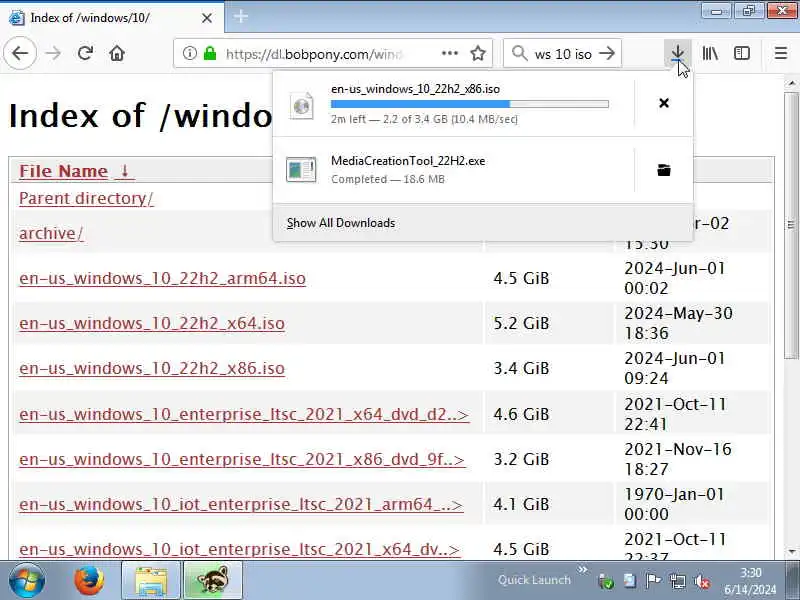The height and width of the screenshot is (600, 800).
Task: Click the vertical scrollbar thumb
Action: [x=791, y=224]
